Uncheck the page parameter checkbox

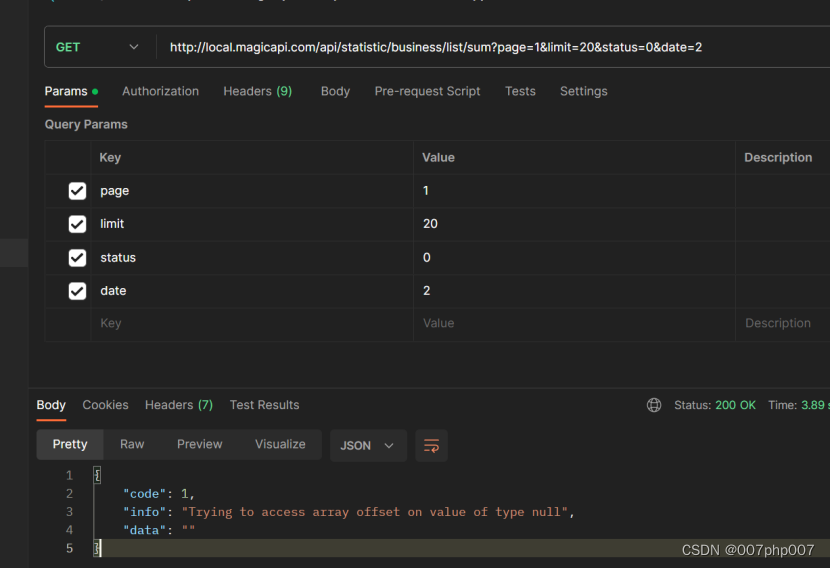click(77, 191)
